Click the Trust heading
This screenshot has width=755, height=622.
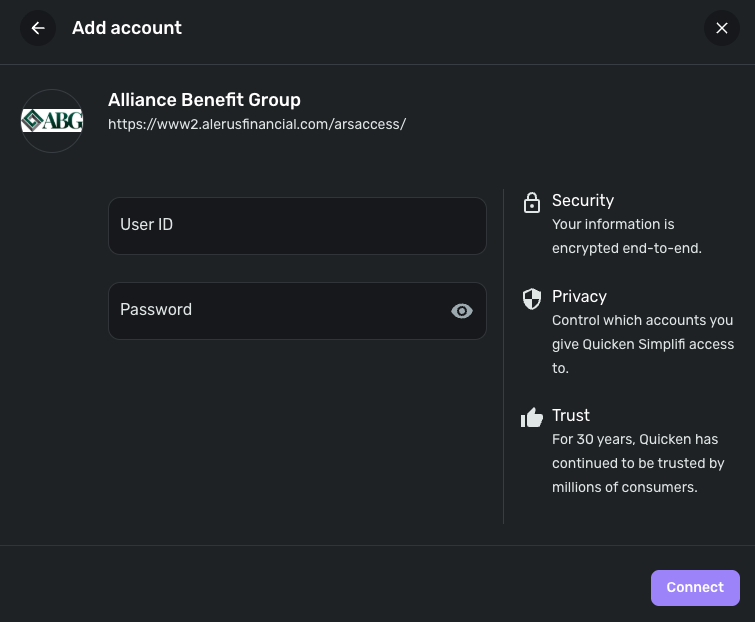click(571, 415)
